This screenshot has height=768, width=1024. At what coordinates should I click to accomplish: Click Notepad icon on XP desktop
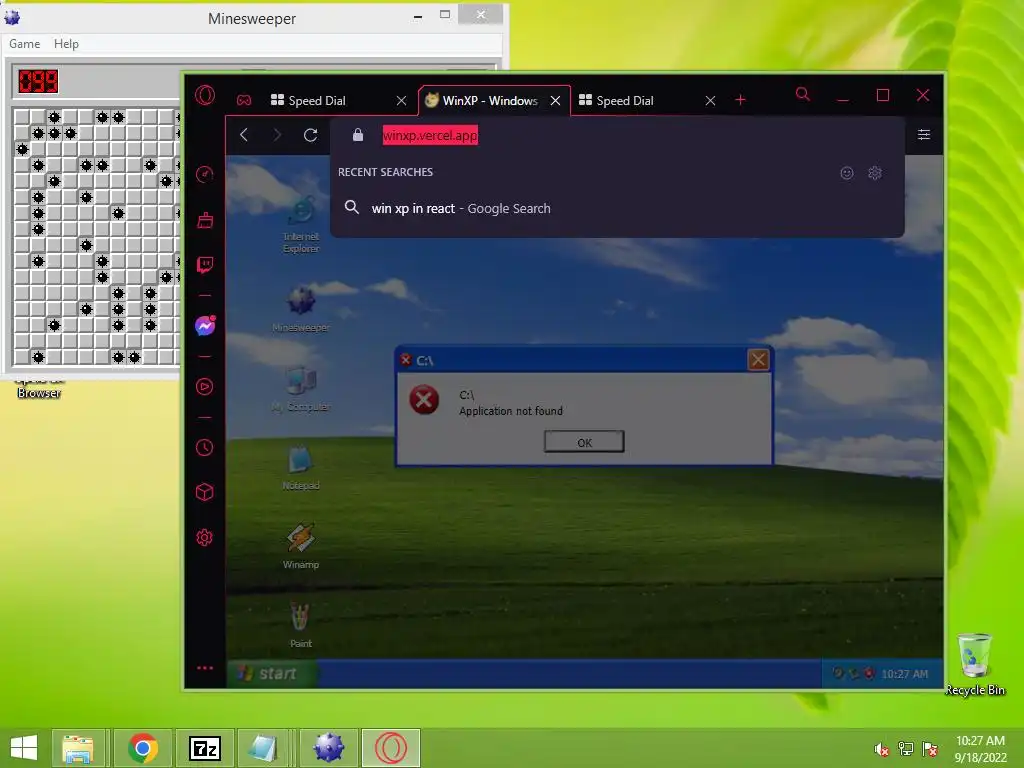pyautogui.click(x=301, y=468)
